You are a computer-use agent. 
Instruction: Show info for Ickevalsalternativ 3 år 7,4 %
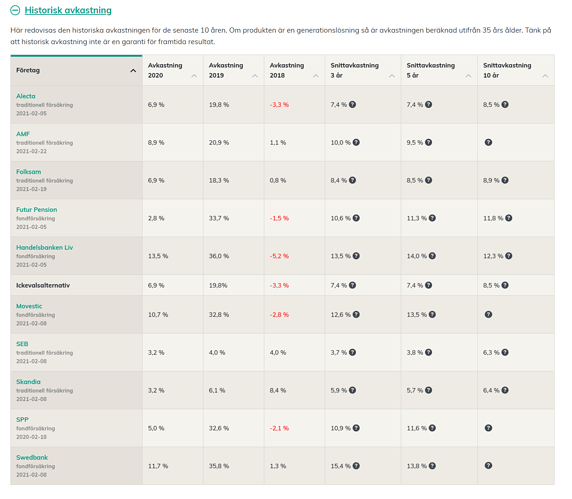[352, 285]
